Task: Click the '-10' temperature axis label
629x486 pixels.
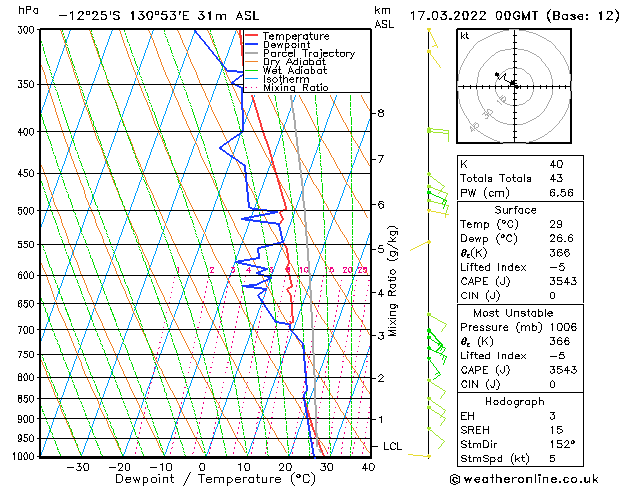Action: point(161,467)
